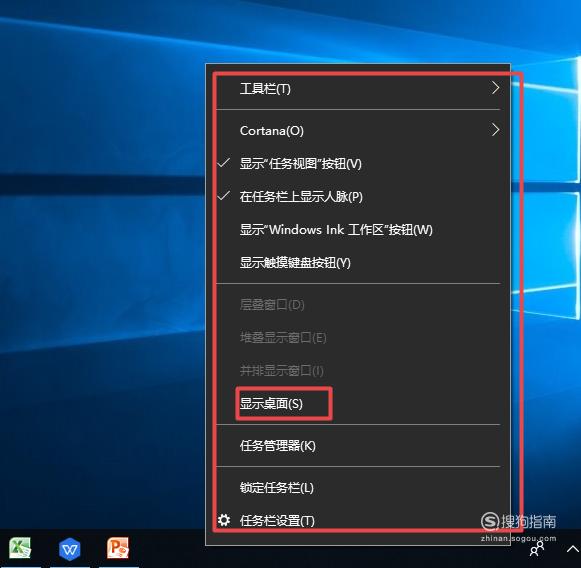Expand the 工具栏(T) submenu arrow
Screen dimensions: 581x568
495,88
